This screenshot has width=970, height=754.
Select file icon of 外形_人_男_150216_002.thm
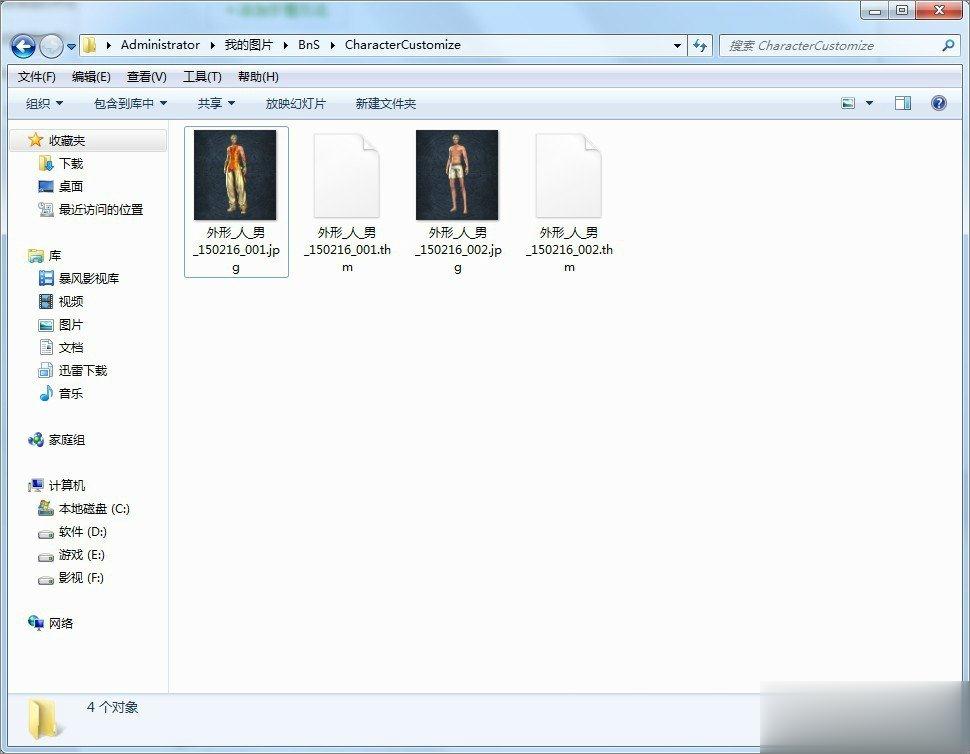pyautogui.click(x=569, y=176)
